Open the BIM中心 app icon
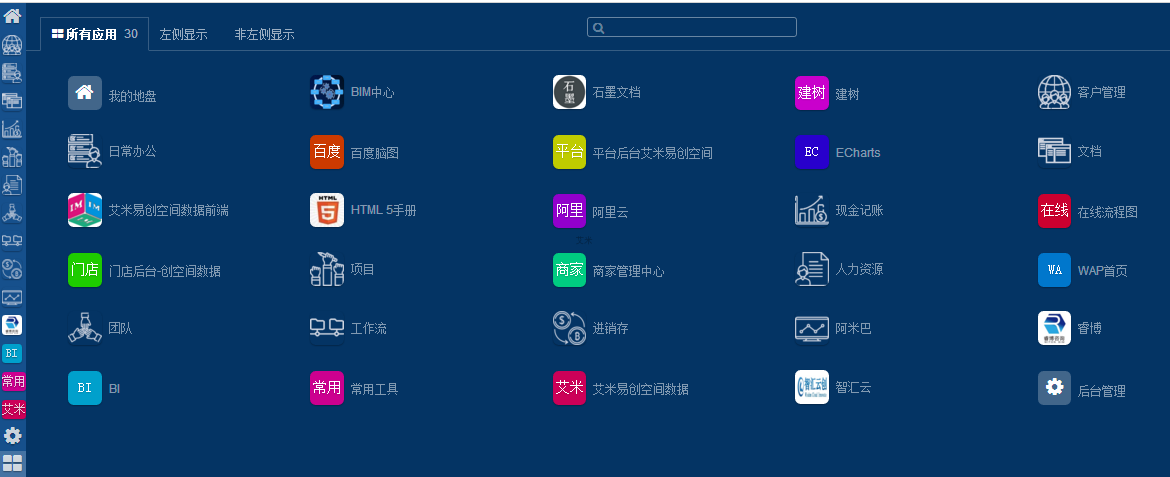The height and width of the screenshot is (477, 1170). pos(327,92)
